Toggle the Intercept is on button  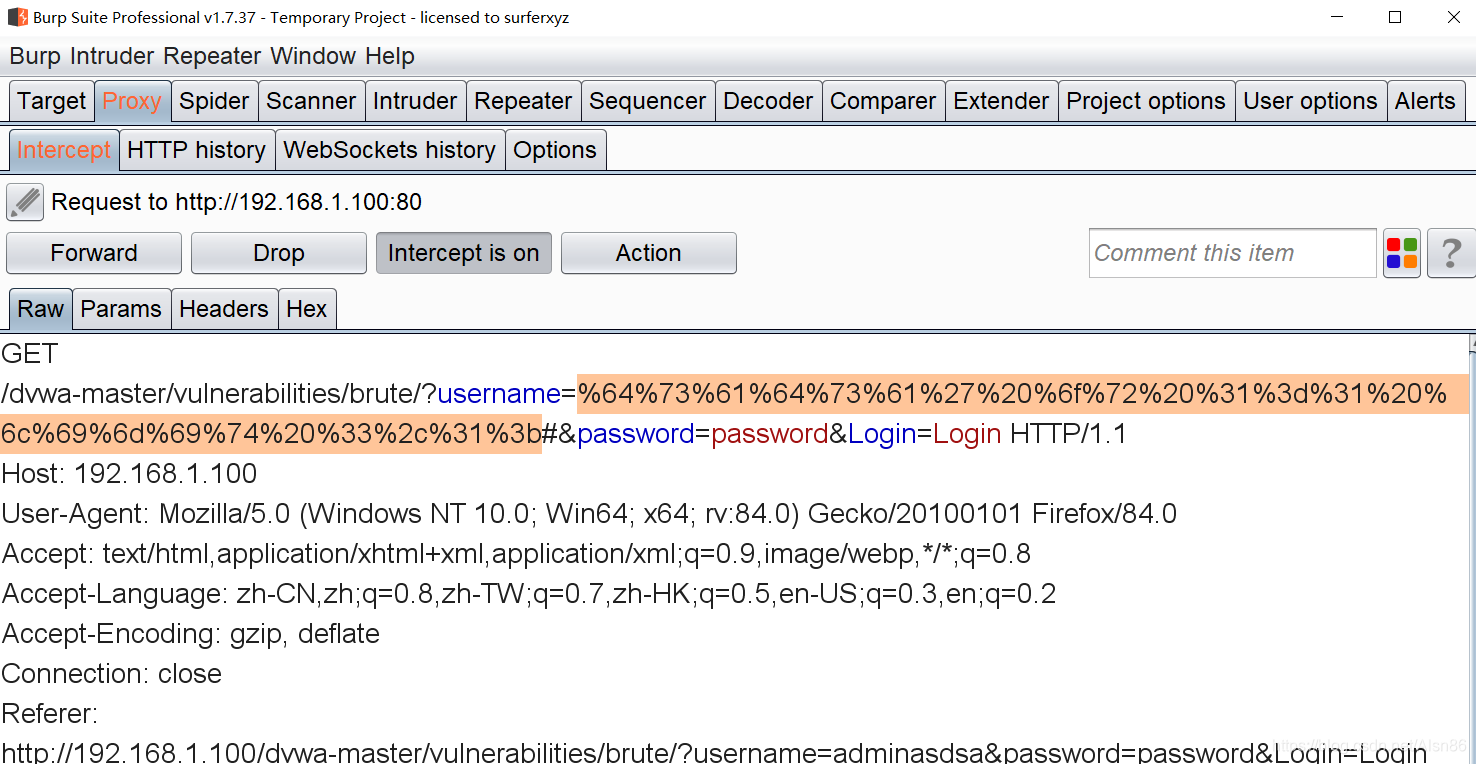(463, 253)
